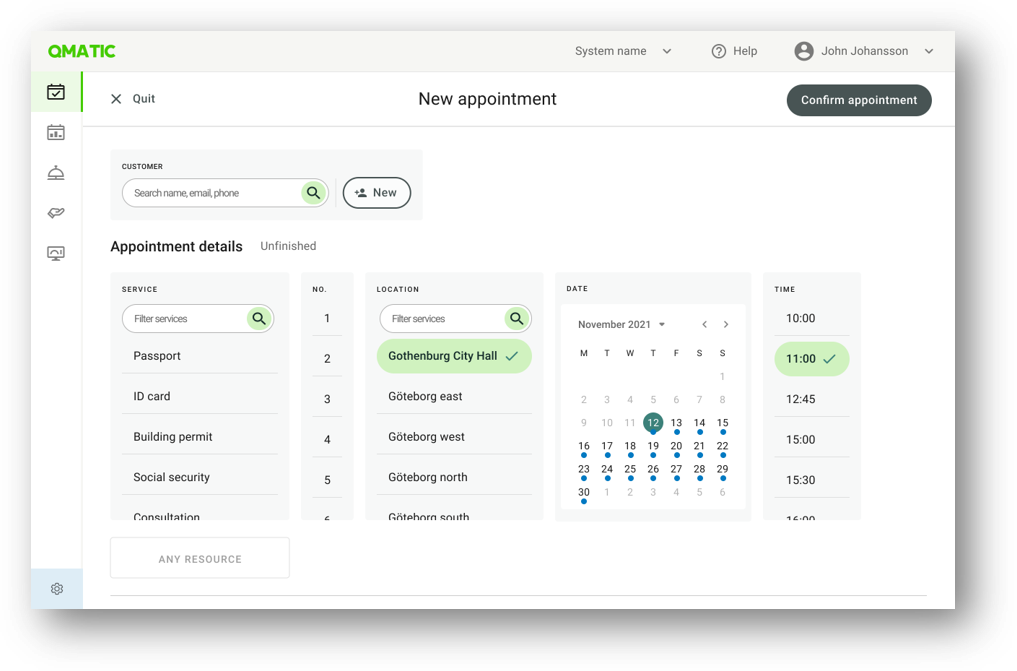Expand the account menu chevron next to John Johansson
The height and width of the screenshot is (671, 1017).
coord(929,51)
